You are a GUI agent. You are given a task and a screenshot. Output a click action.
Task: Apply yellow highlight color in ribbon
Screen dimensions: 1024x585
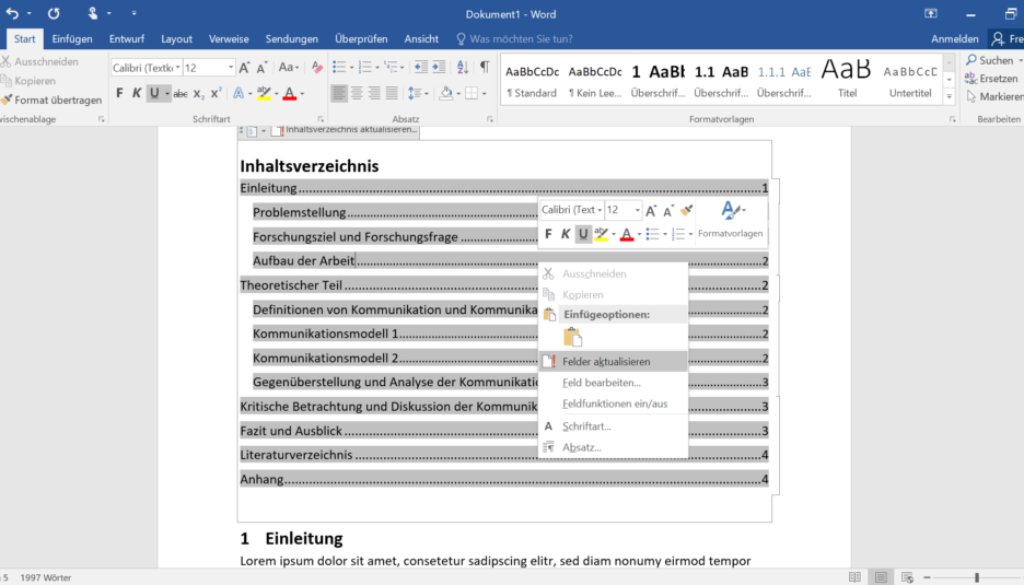point(263,93)
